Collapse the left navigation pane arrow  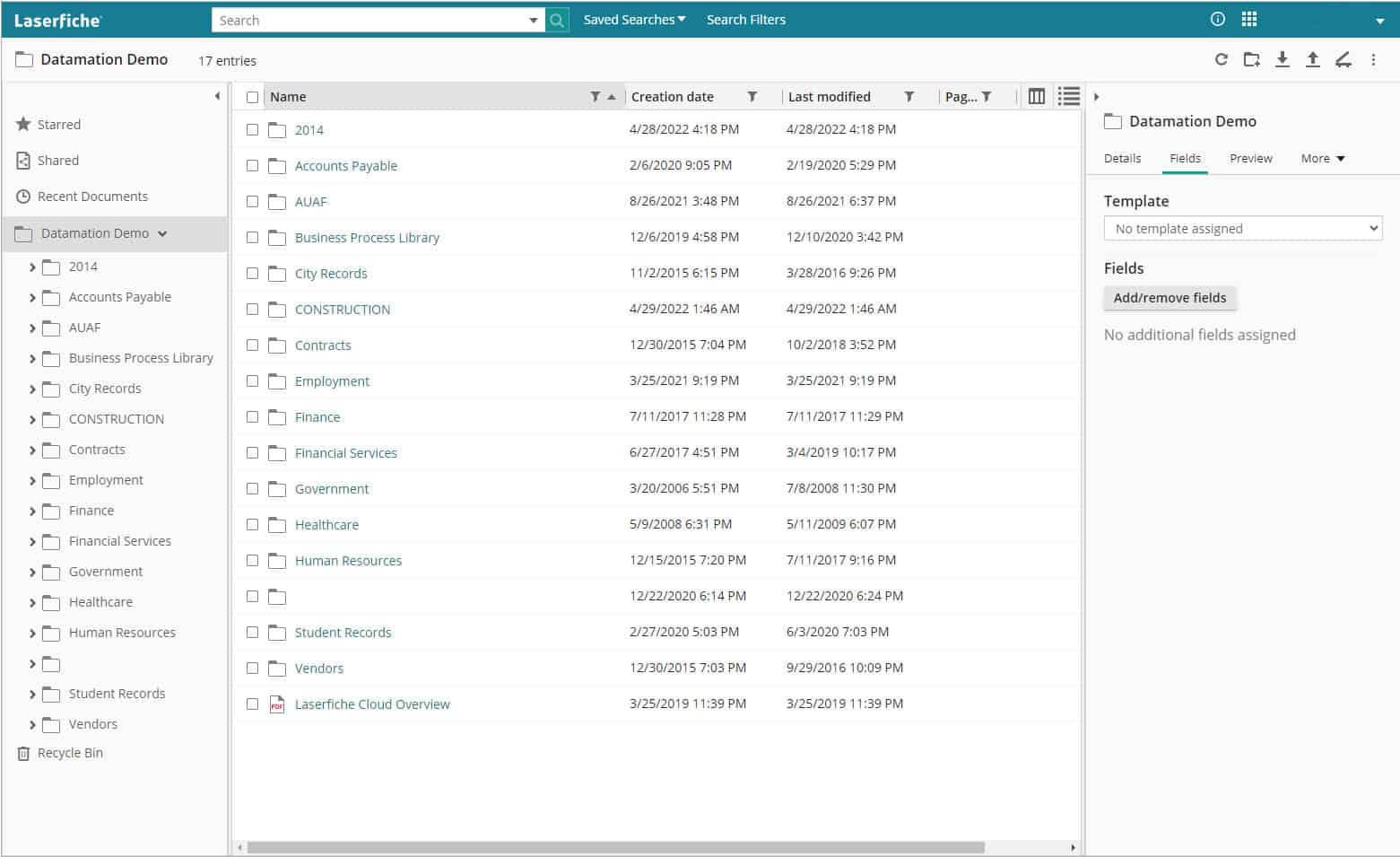pyautogui.click(x=217, y=96)
